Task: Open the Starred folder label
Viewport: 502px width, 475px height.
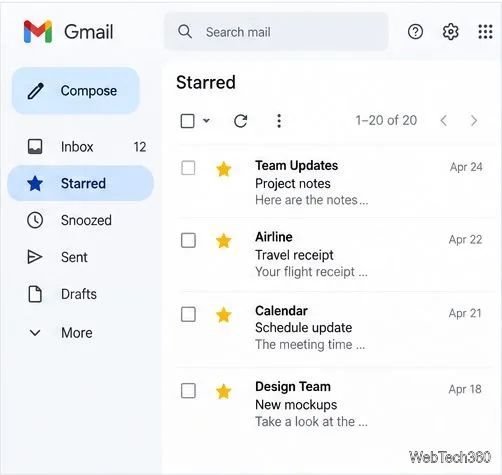Action: tap(83, 183)
